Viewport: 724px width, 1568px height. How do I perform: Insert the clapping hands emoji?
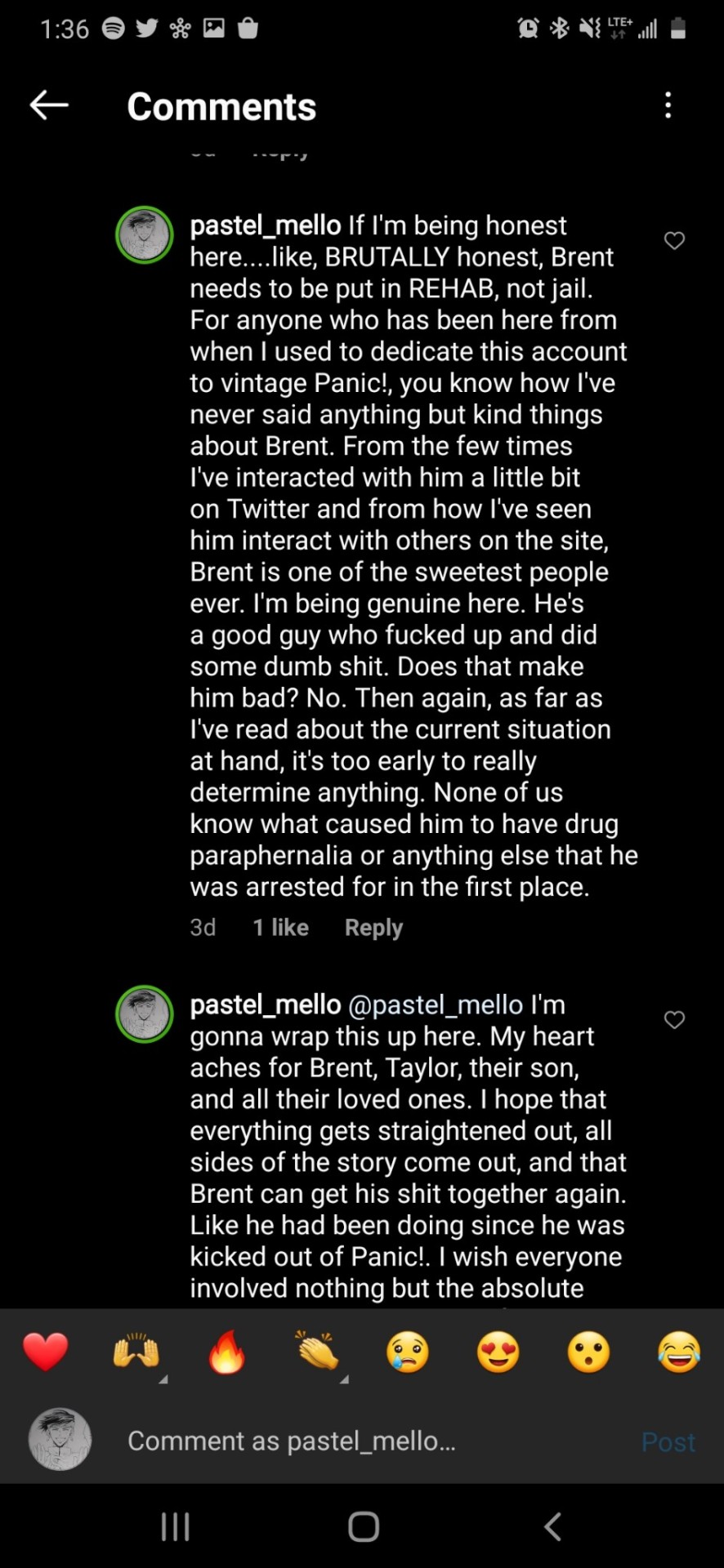coord(317,1352)
